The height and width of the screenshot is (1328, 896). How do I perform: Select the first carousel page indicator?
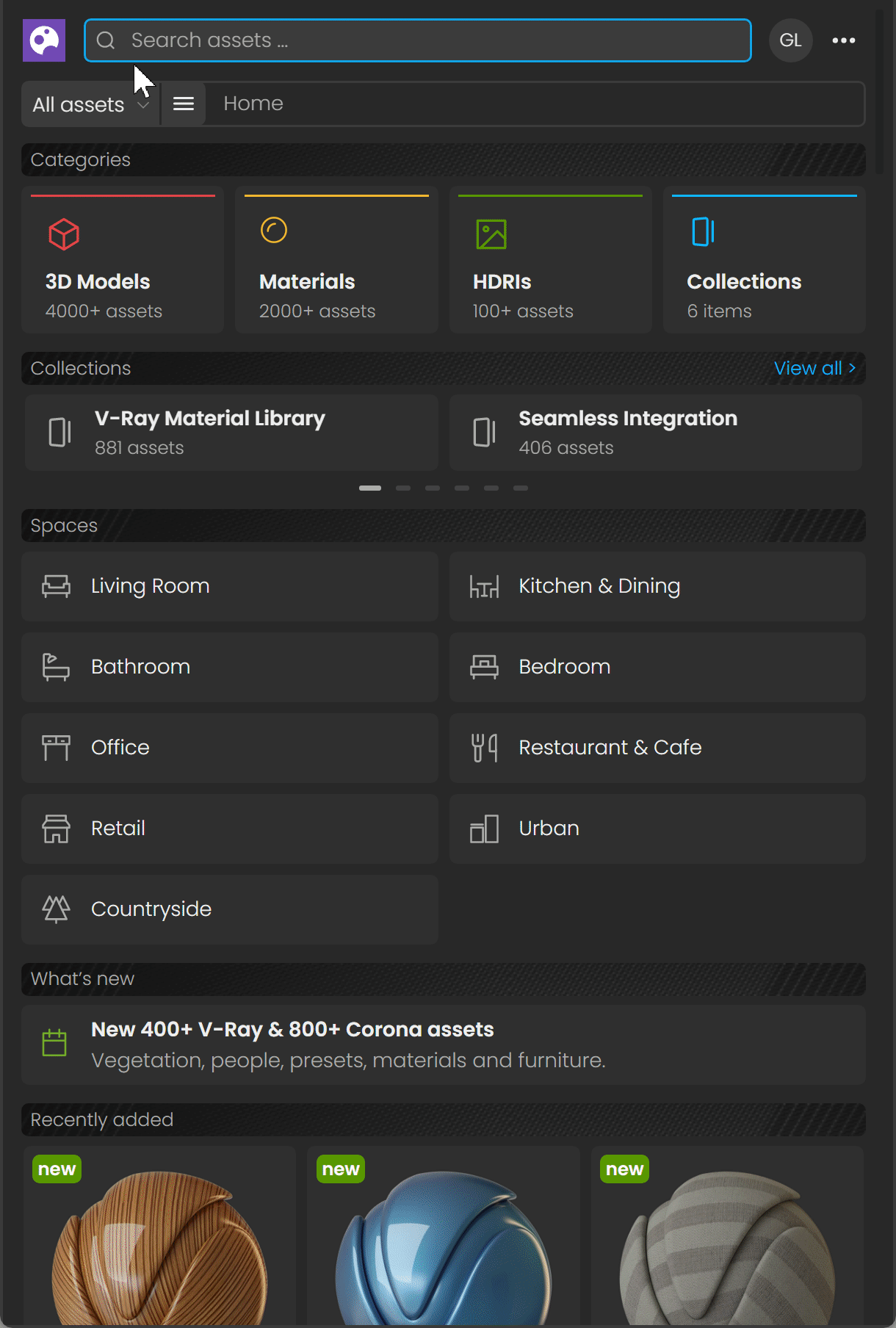coord(370,488)
